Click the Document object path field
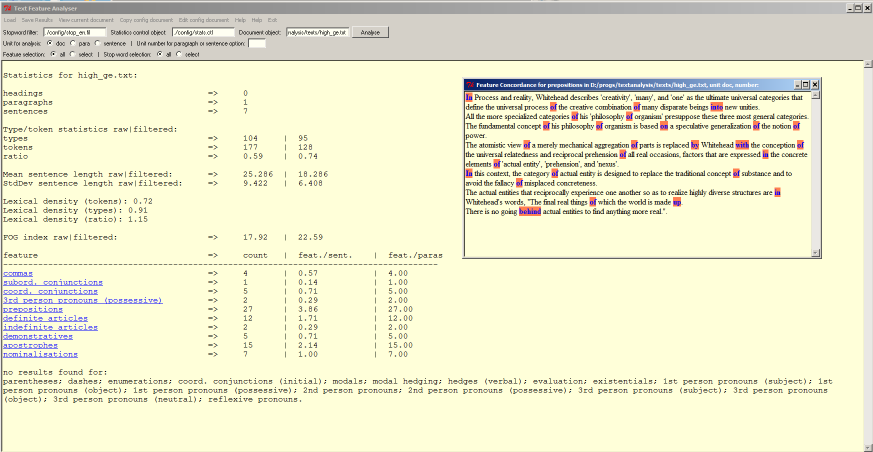 318,32
